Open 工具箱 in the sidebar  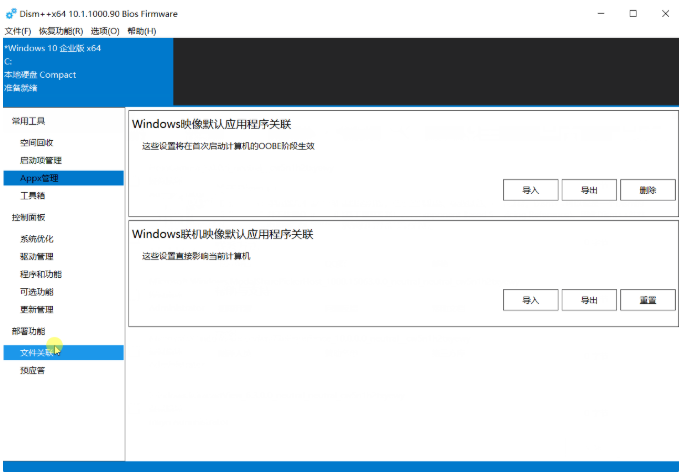point(63,195)
